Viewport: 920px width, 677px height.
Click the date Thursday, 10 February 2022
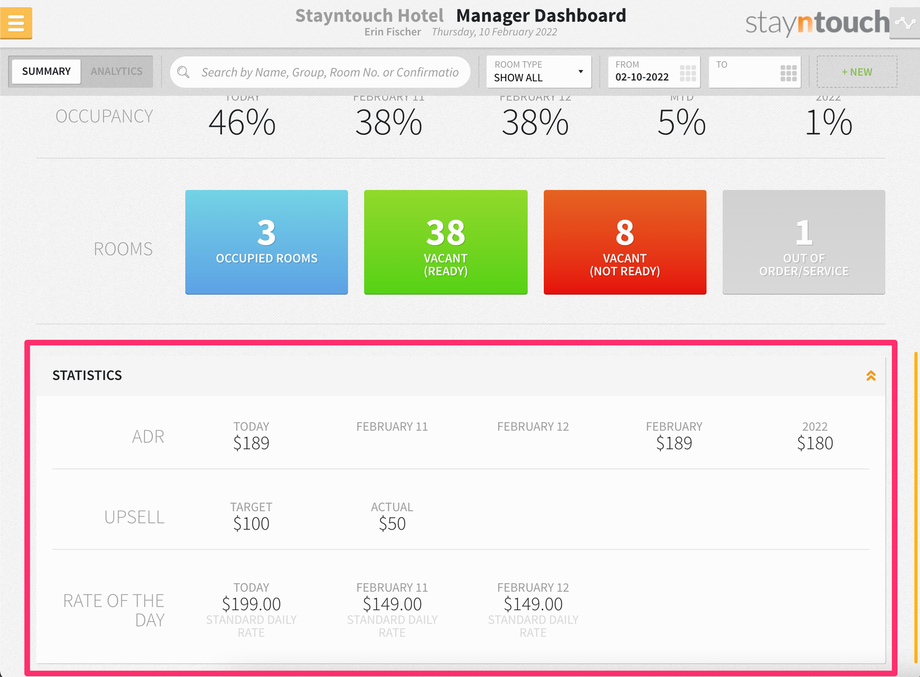[494, 32]
